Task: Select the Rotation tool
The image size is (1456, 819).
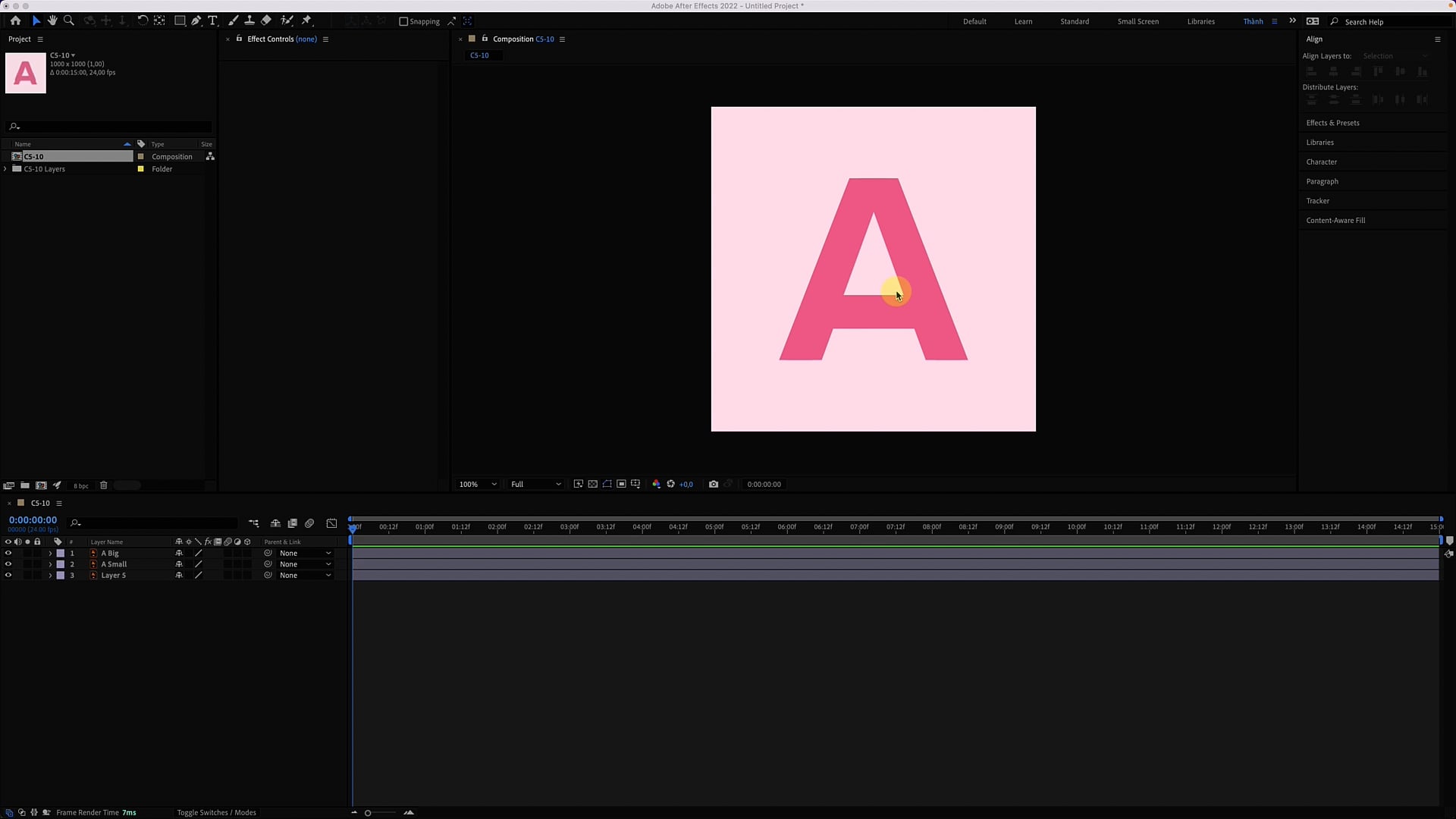Action: tap(143, 20)
